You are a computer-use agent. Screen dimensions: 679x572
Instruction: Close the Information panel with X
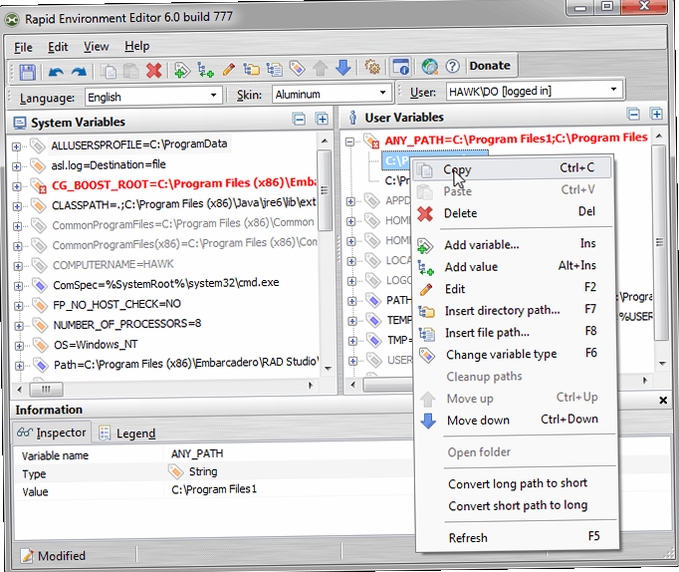(x=663, y=401)
